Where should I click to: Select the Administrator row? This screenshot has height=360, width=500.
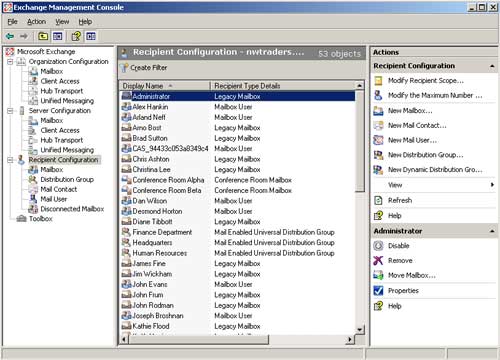pos(237,96)
